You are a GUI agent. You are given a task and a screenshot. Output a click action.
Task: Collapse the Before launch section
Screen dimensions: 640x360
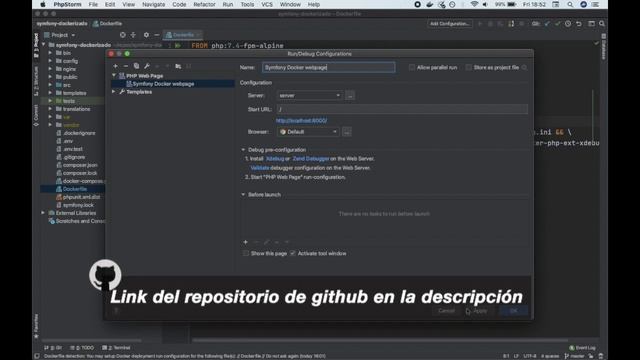[243, 195]
